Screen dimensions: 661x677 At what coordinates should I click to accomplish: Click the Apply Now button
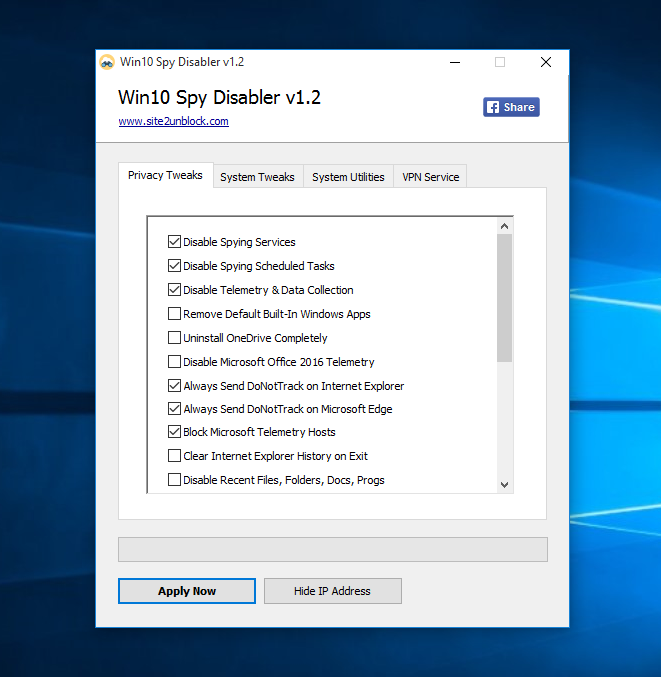click(187, 591)
